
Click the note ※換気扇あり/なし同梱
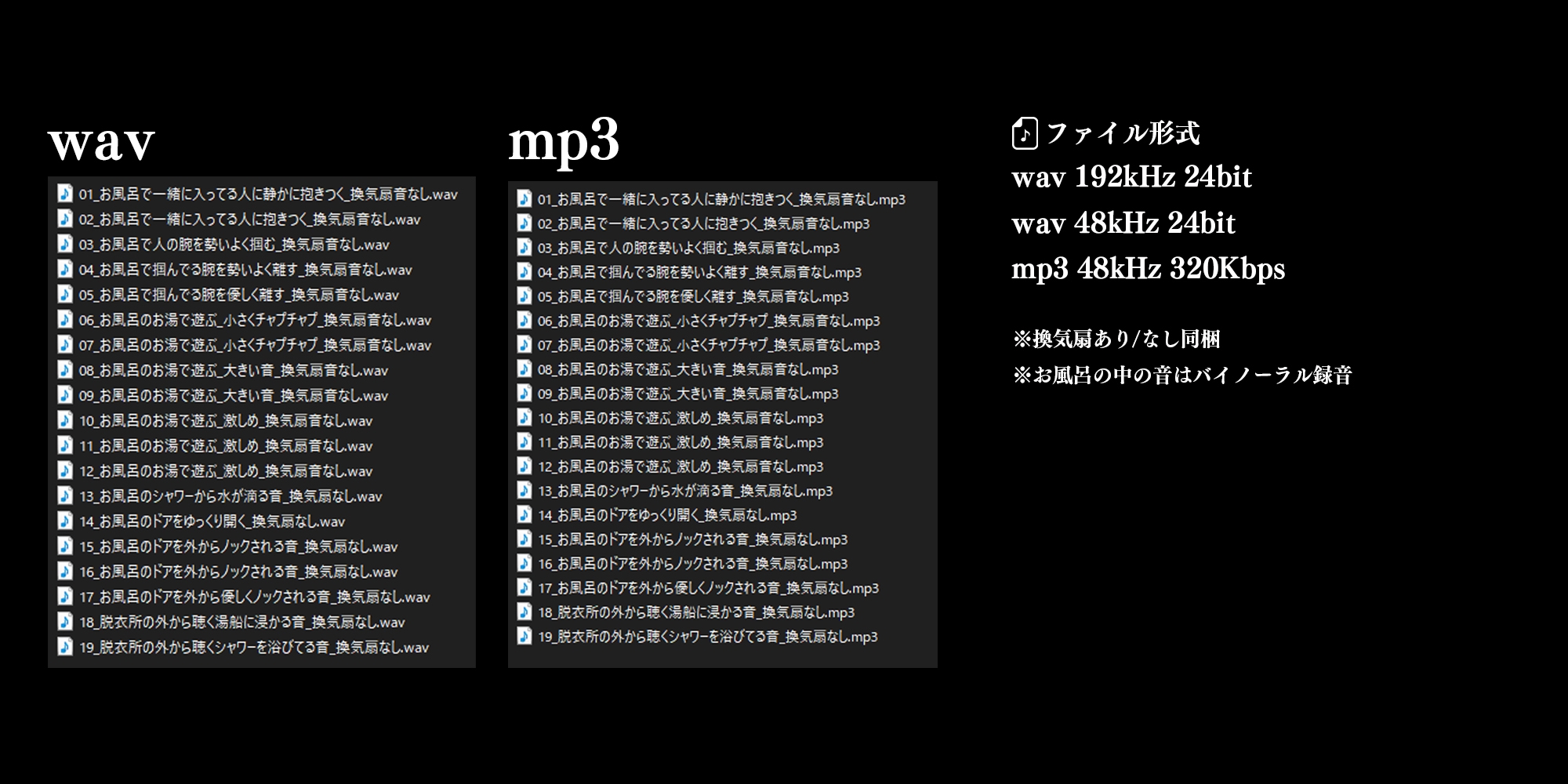[x=1116, y=339]
